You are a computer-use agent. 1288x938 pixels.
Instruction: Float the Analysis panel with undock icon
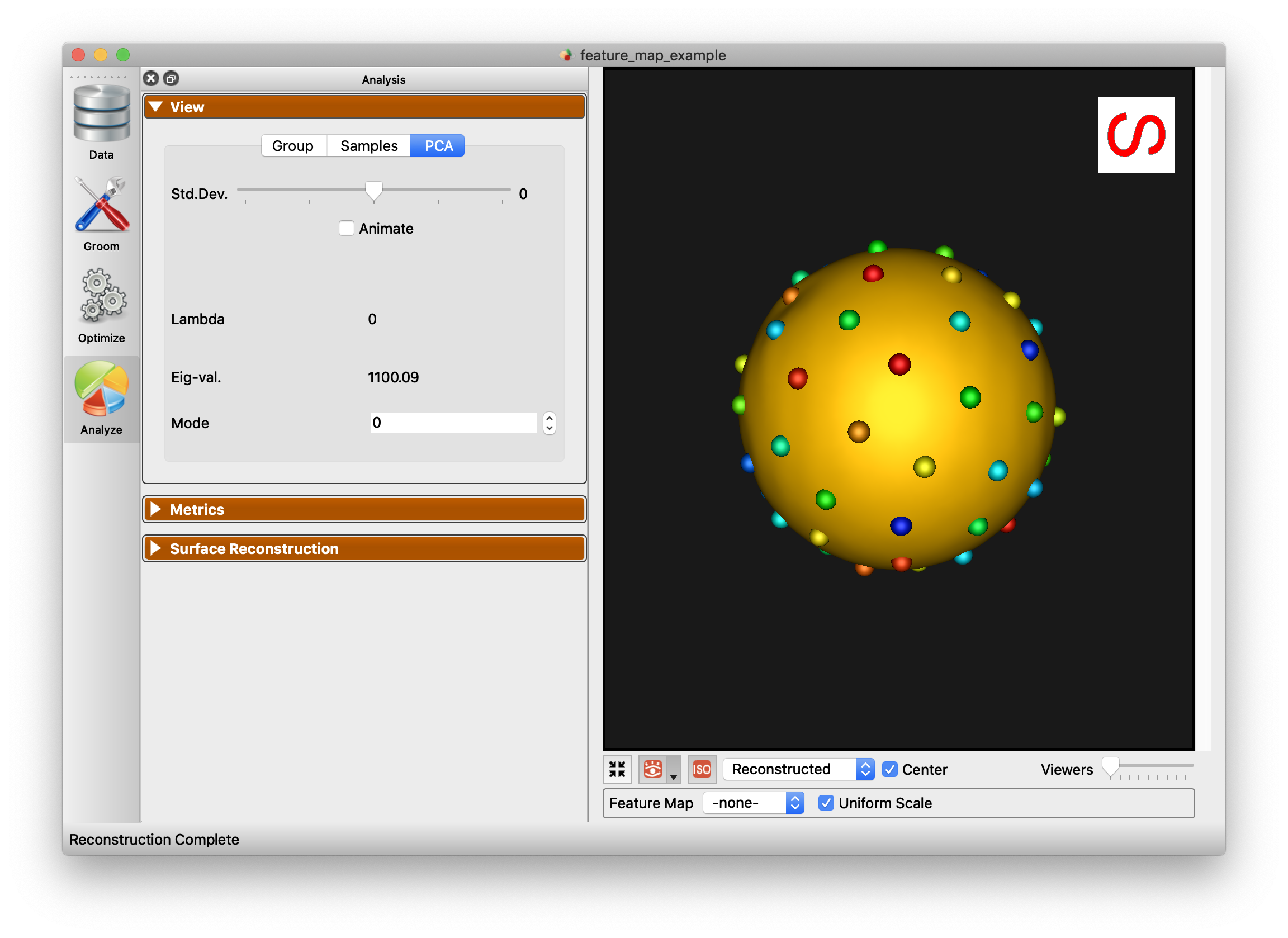(171, 78)
